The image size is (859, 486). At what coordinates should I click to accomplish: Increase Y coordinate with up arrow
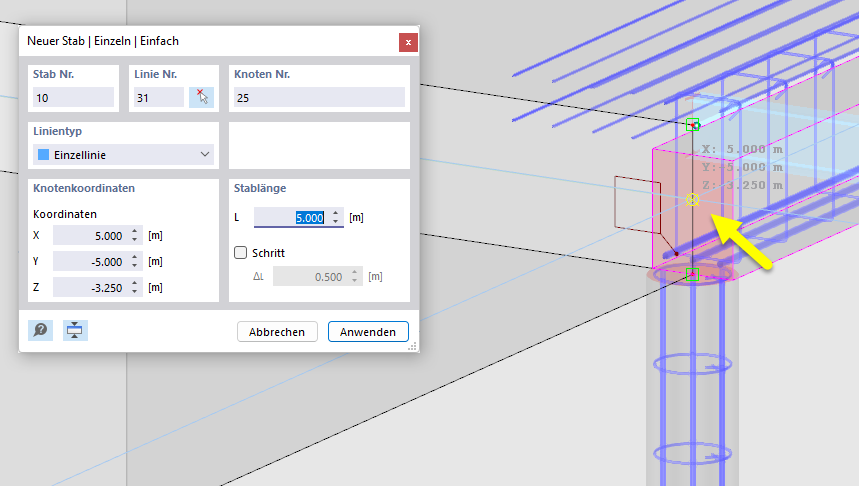(x=135, y=257)
